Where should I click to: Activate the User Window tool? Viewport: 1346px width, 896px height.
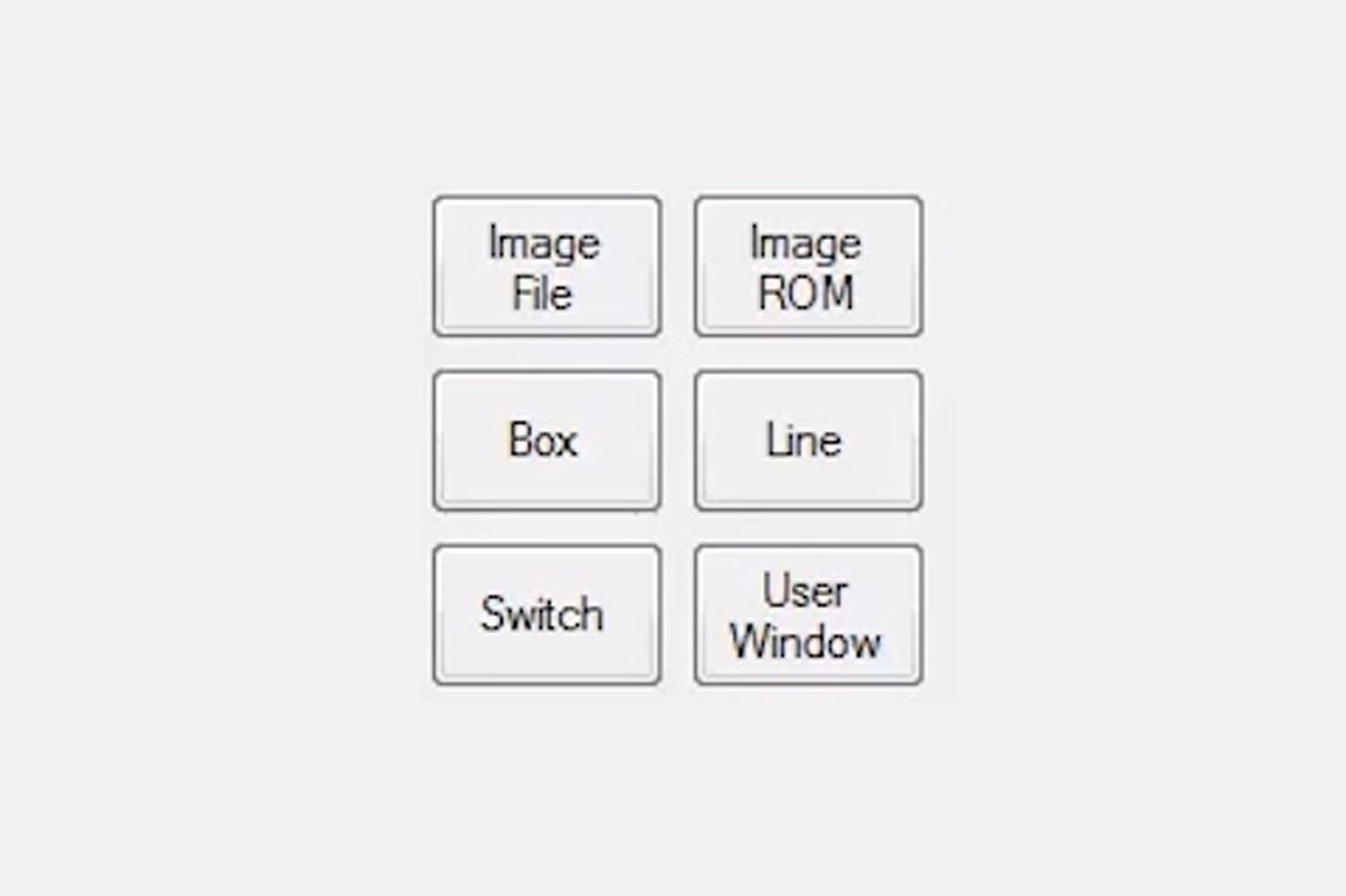coord(808,614)
